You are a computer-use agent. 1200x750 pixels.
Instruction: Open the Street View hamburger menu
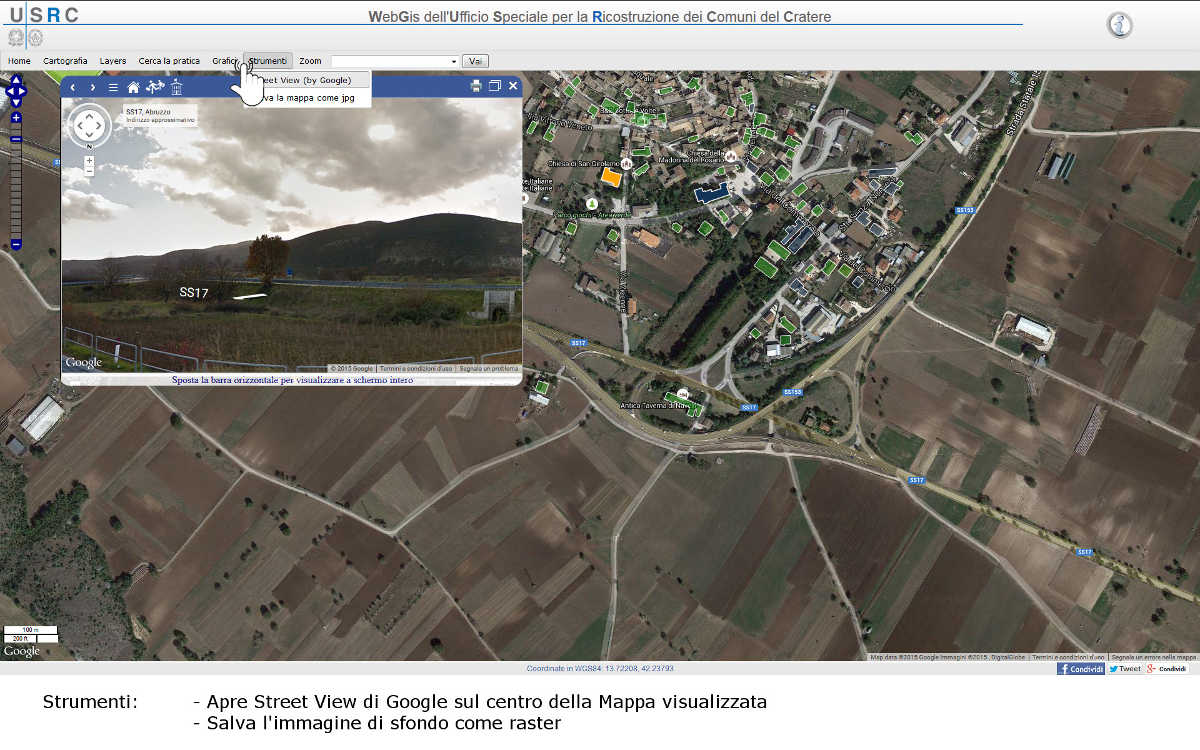(x=113, y=87)
